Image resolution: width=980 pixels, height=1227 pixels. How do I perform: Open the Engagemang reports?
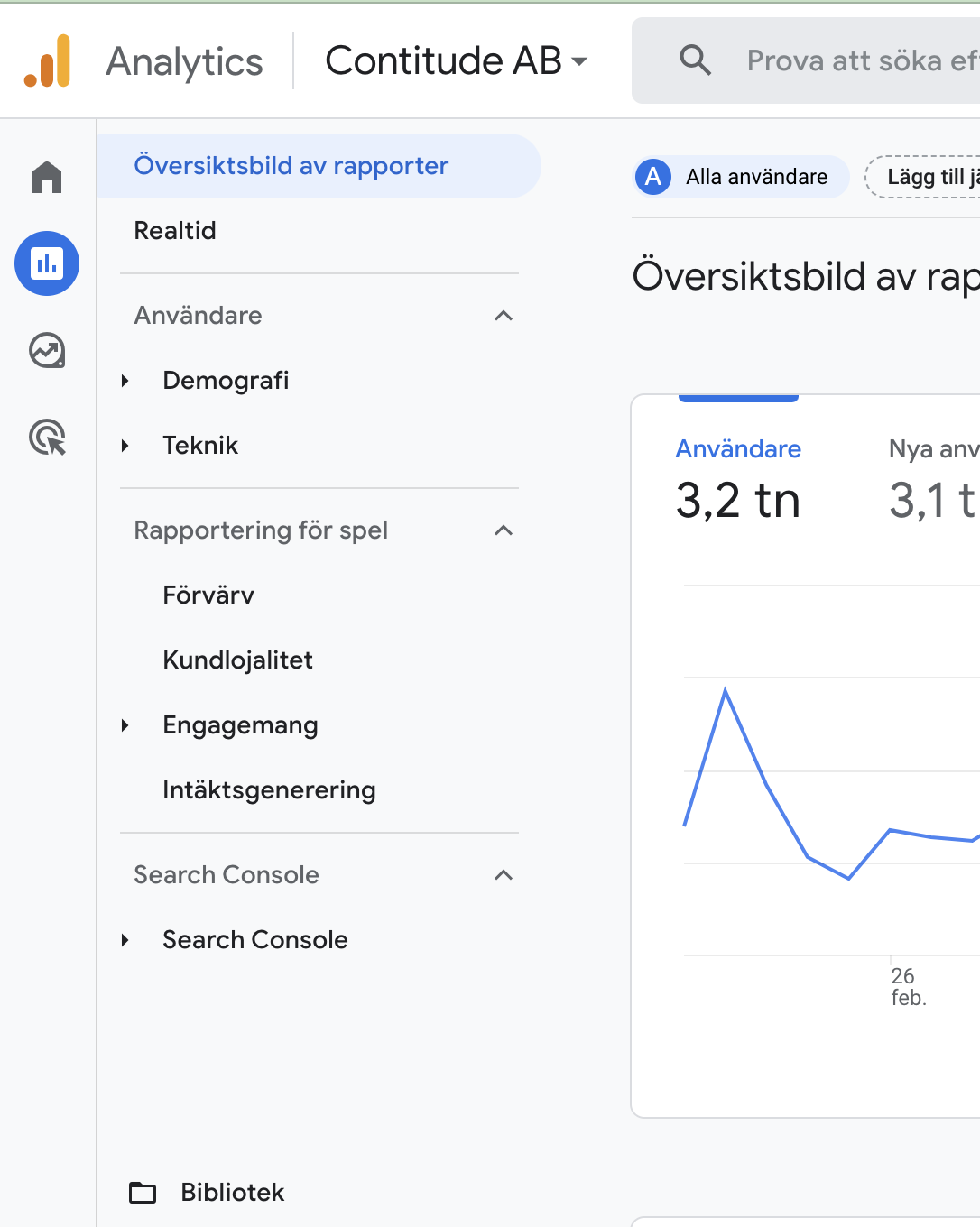240,725
